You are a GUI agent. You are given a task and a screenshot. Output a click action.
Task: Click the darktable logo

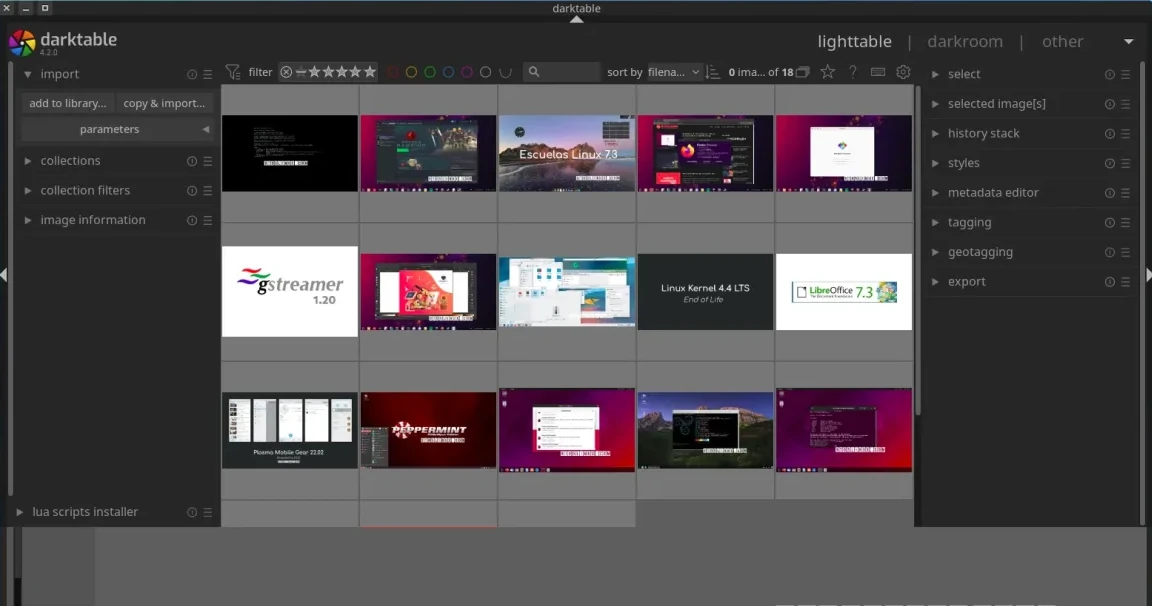pos(22,43)
